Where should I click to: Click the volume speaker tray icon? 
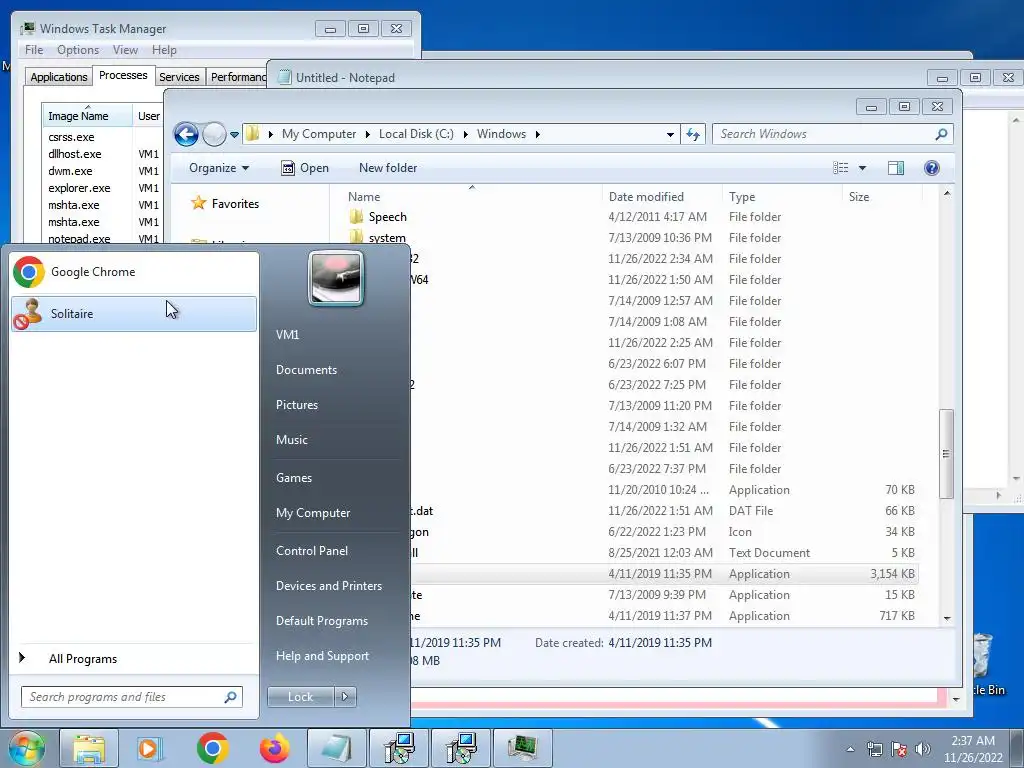click(x=923, y=749)
